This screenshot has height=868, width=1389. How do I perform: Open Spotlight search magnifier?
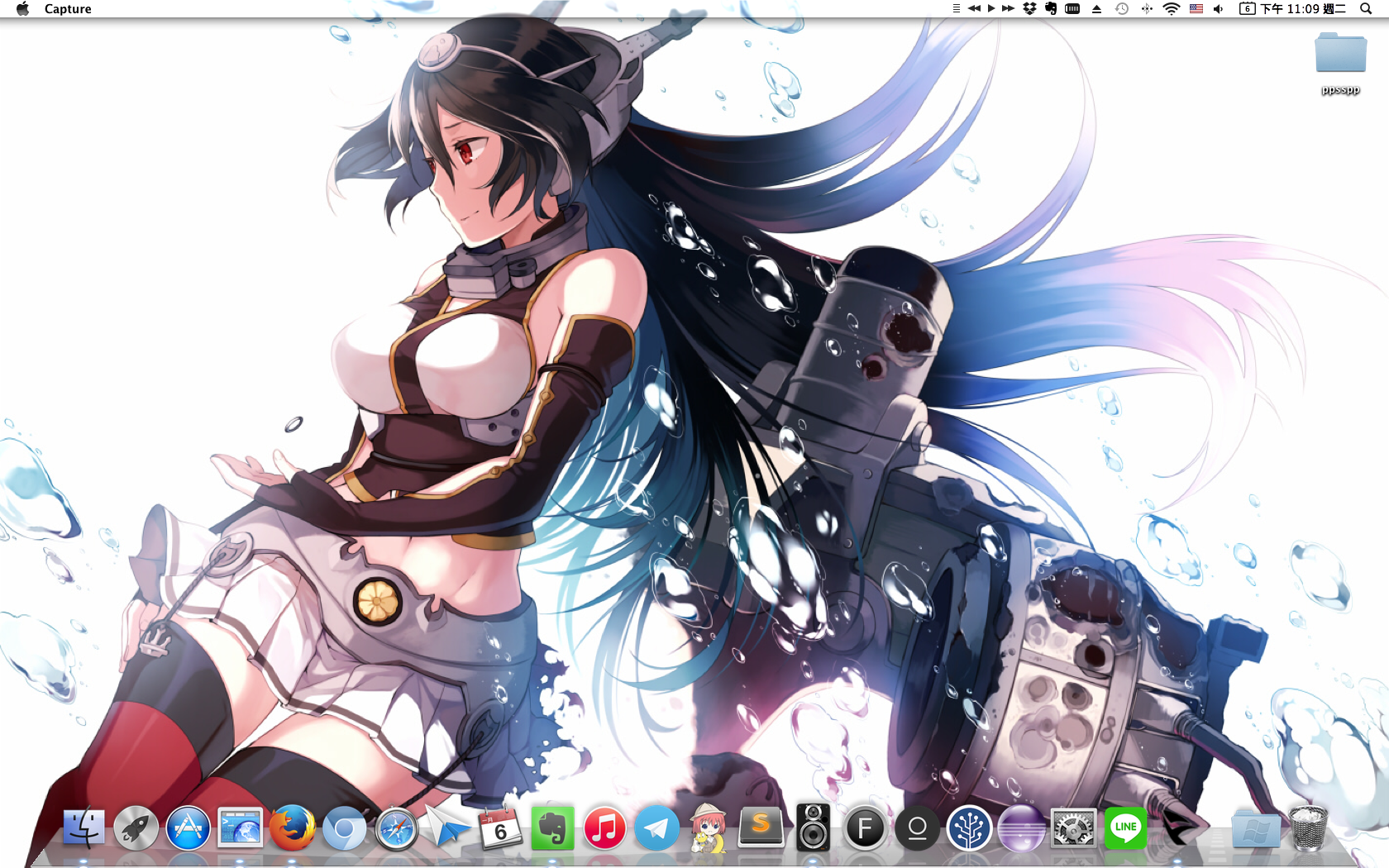pos(1366,8)
